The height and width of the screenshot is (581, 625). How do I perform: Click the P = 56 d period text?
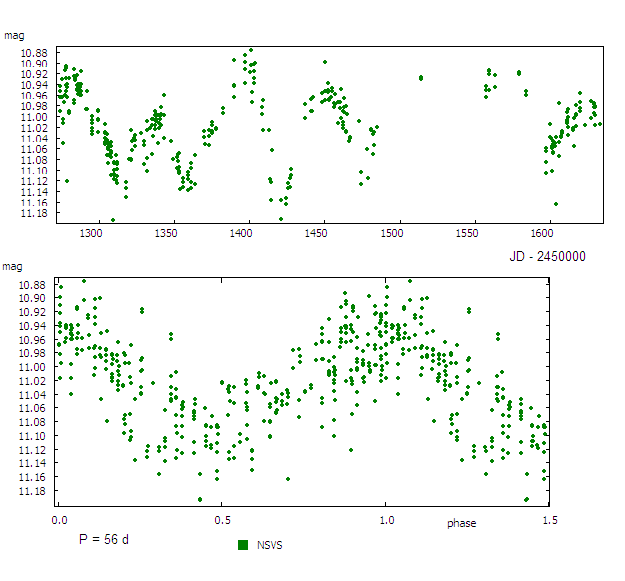click(104, 539)
